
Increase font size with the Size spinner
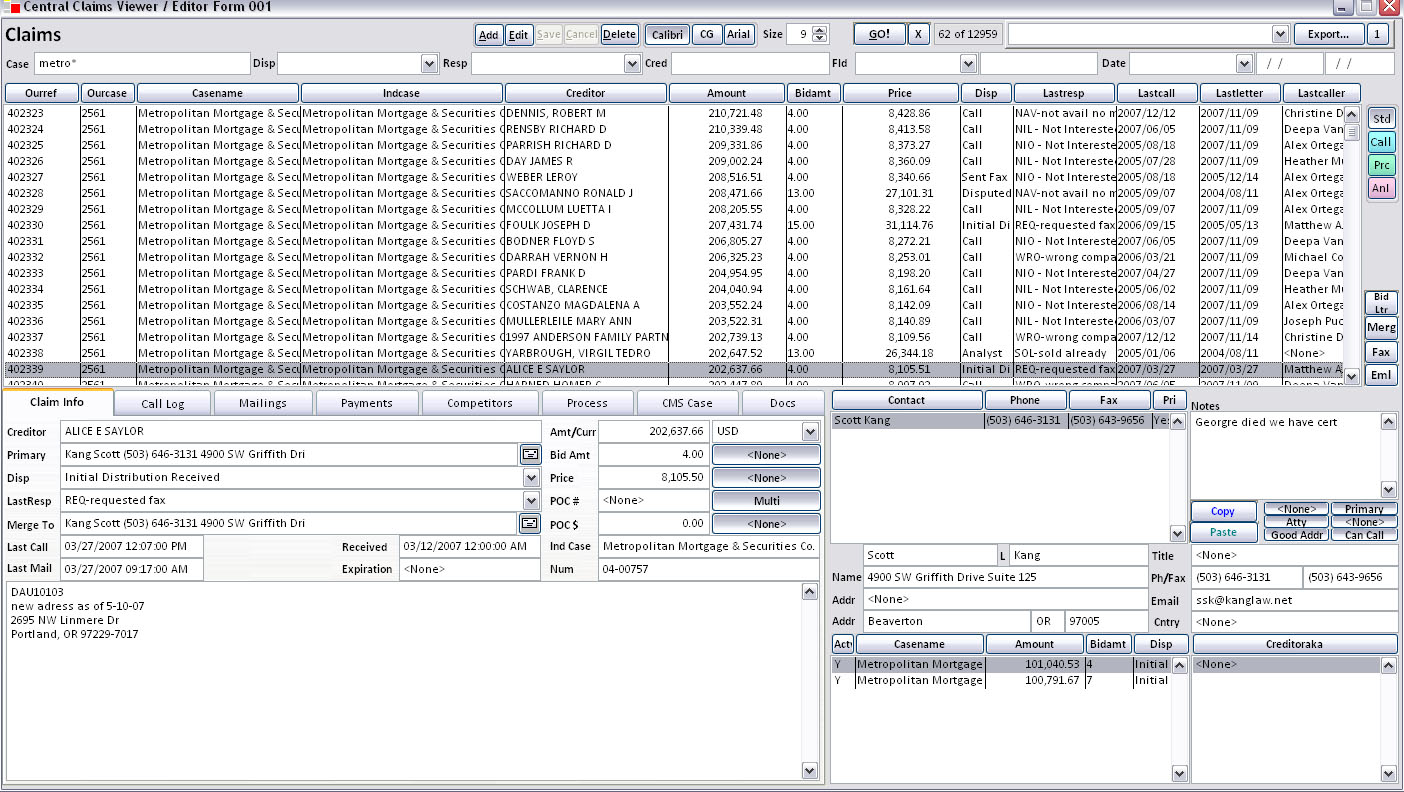coord(820,30)
